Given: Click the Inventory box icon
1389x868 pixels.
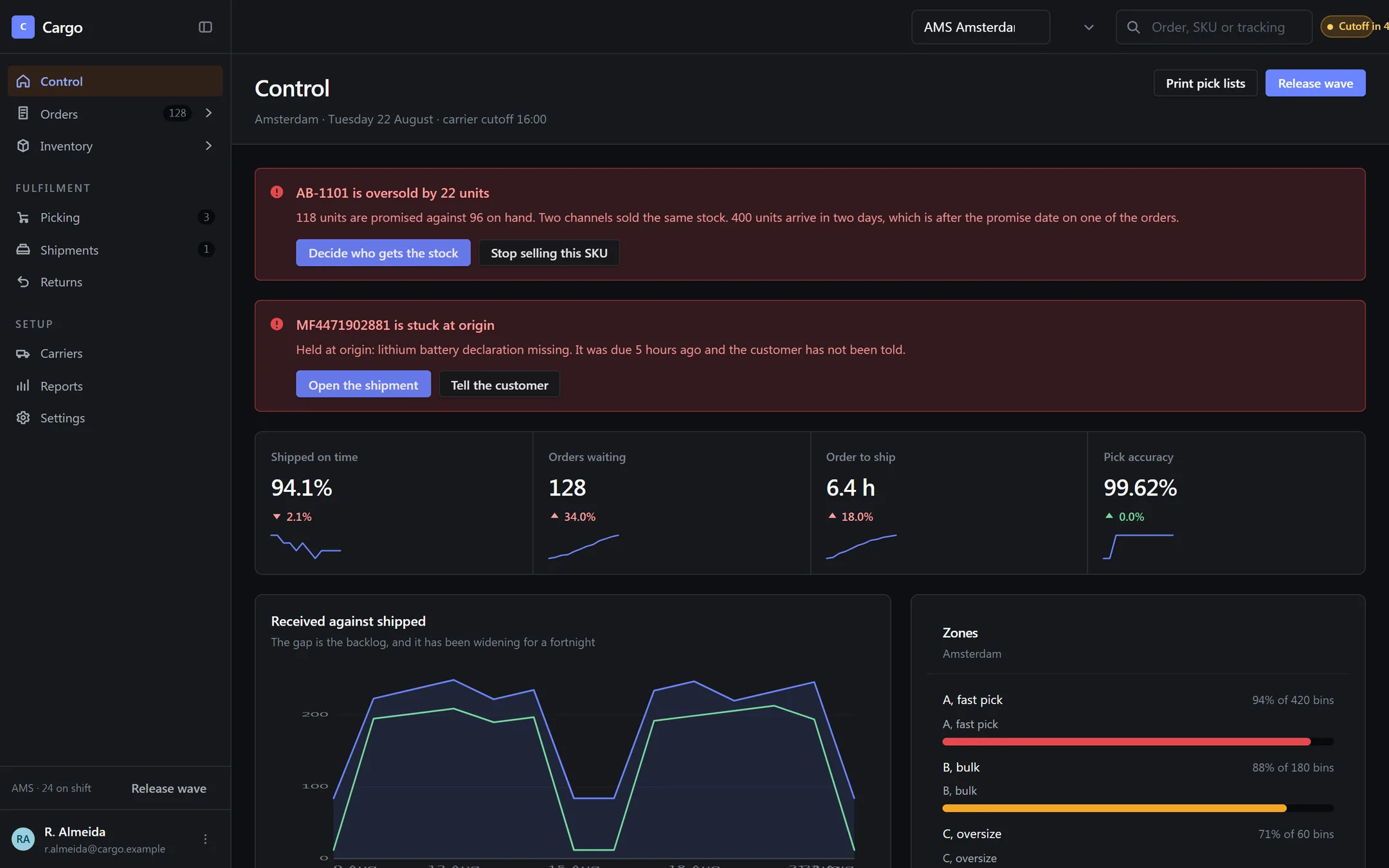Looking at the screenshot, I should tap(23, 146).
